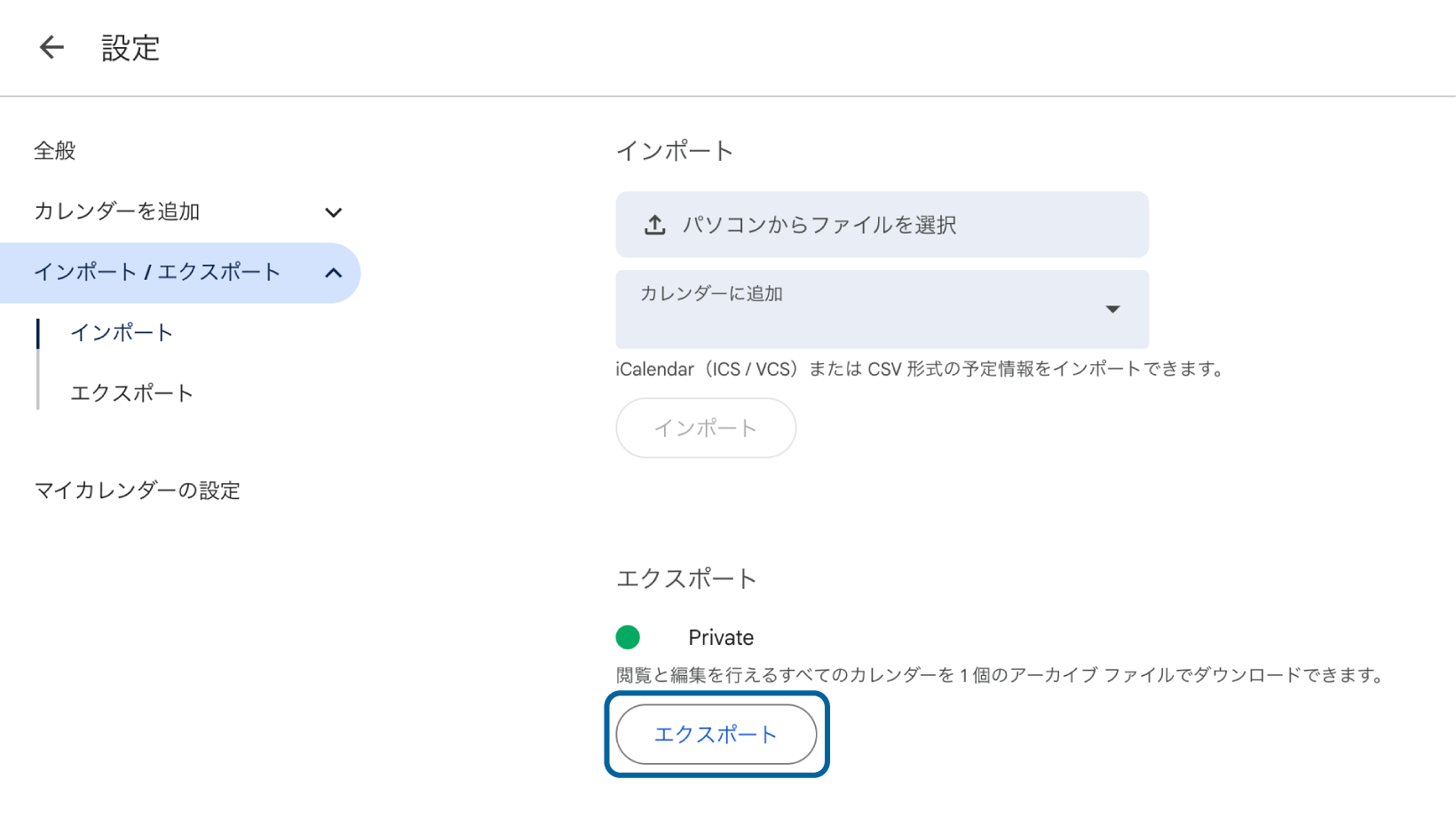Viewport: 1456px width, 827px height.
Task: Go to エクスポート sub-item in sidebar
Action: (131, 394)
